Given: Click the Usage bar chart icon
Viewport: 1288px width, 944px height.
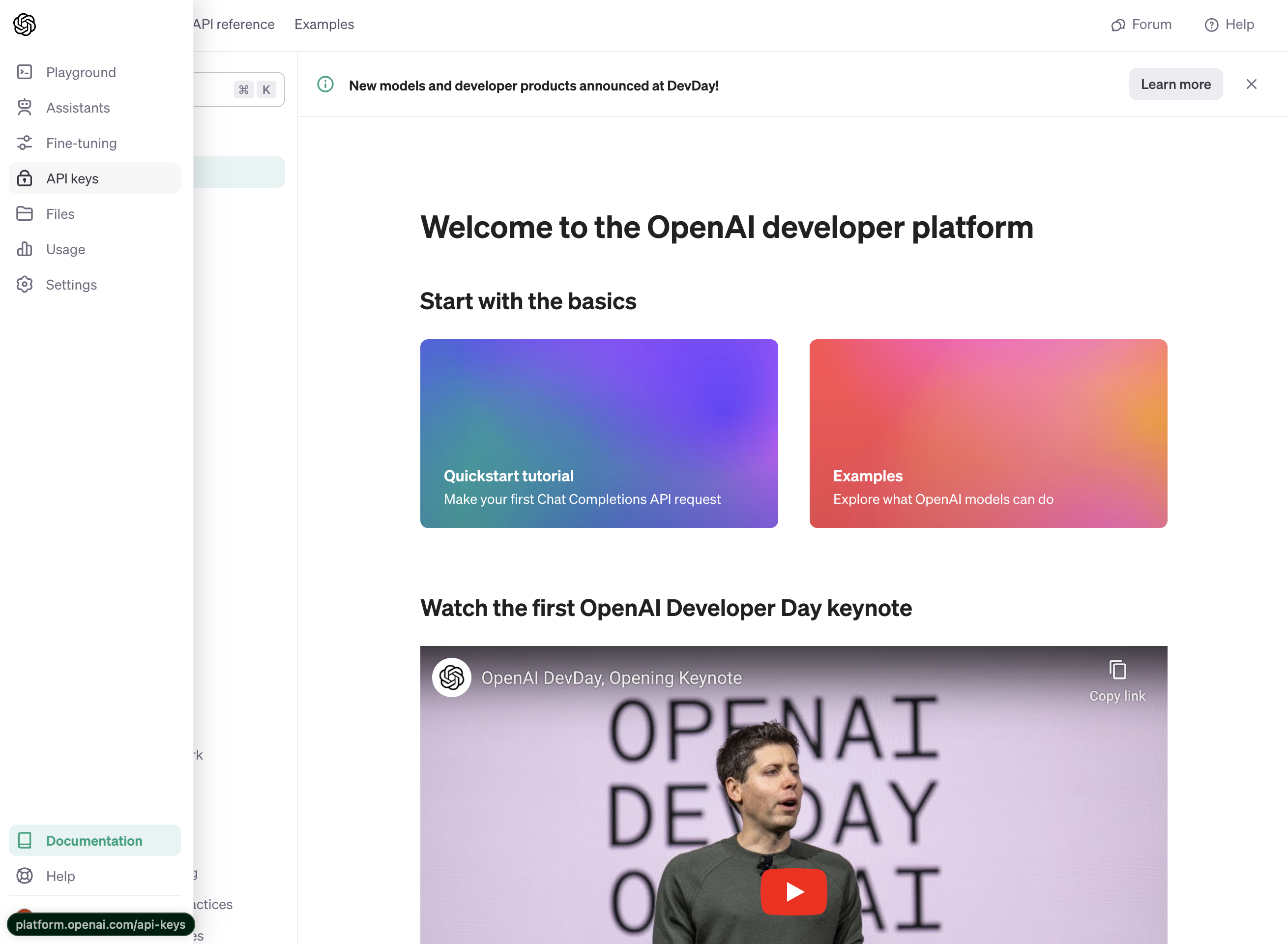Looking at the screenshot, I should coord(25,249).
